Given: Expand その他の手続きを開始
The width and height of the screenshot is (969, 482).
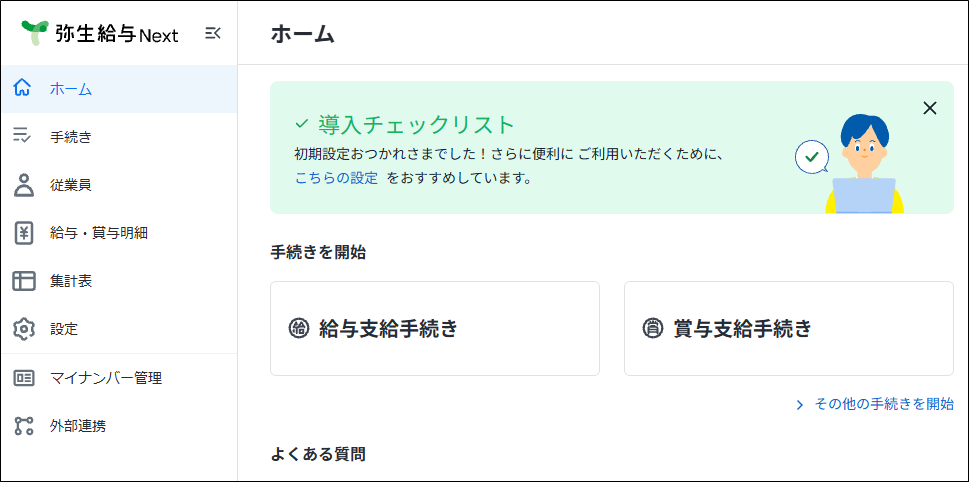Looking at the screenshot, I should tap(883, 404).
